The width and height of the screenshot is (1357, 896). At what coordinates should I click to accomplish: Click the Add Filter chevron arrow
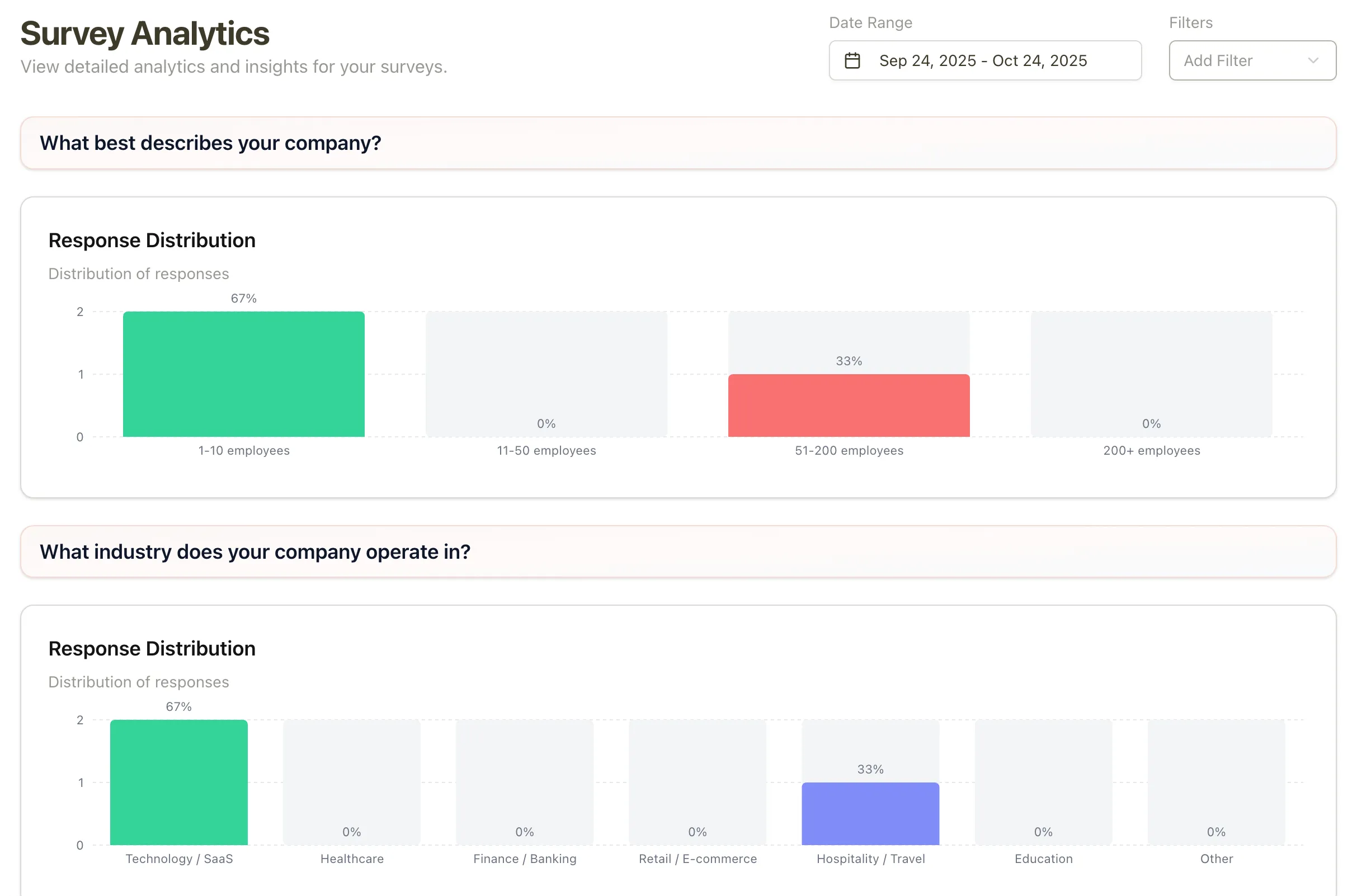[1314, 60]
